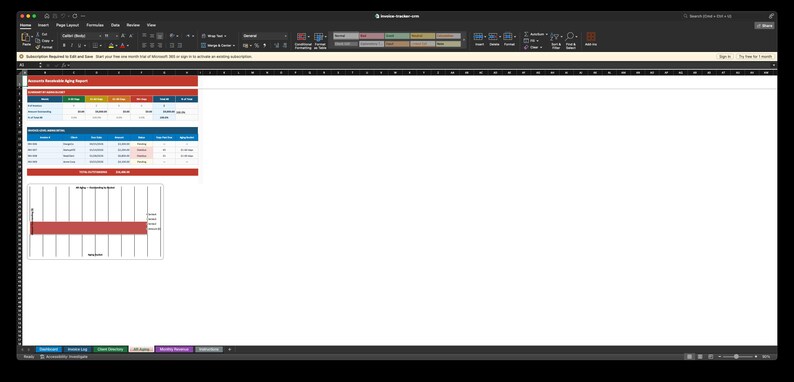Expand the font color dropdown arrow

pos(128,46)
